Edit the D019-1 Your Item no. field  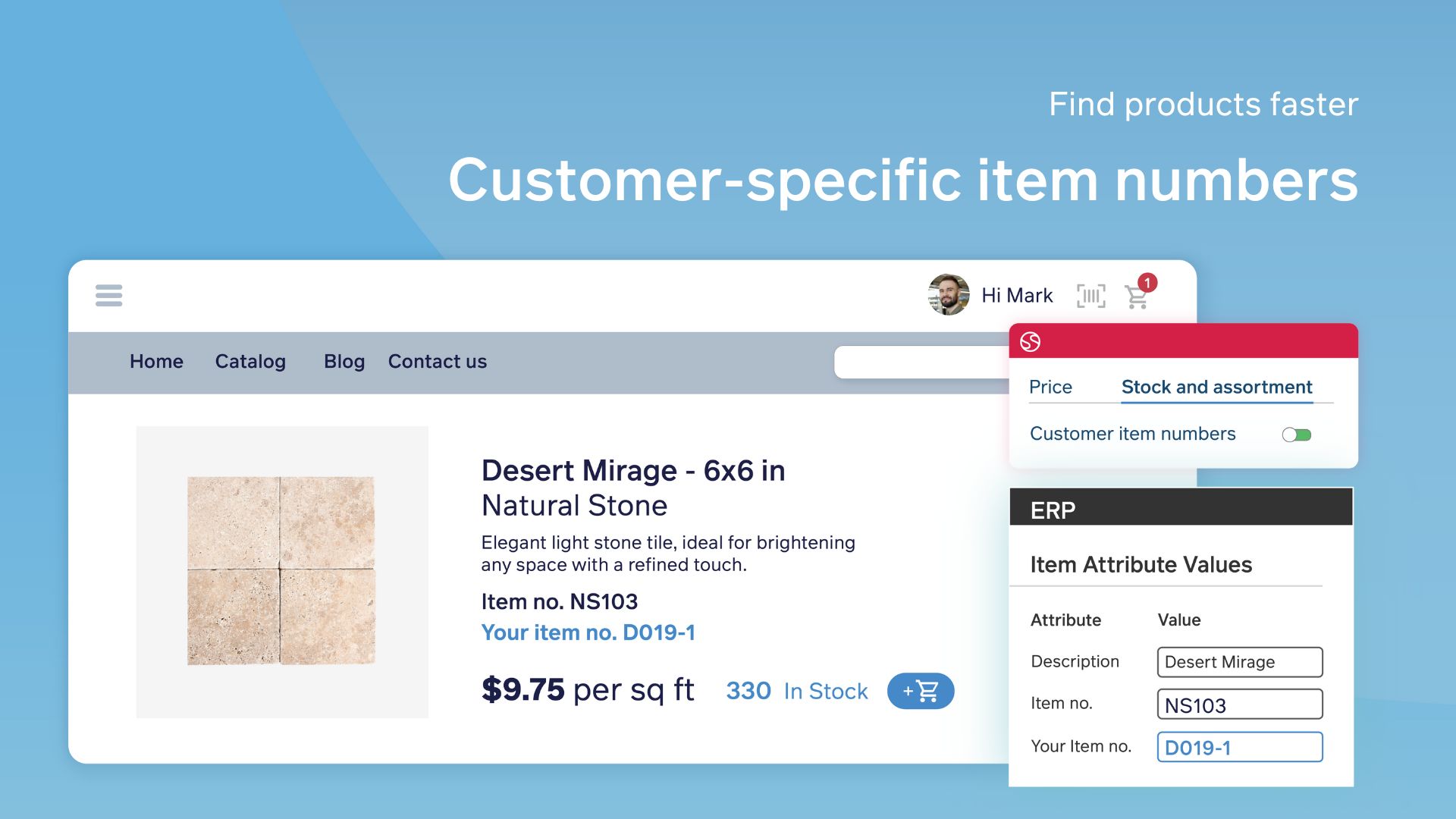(1239, 747)
